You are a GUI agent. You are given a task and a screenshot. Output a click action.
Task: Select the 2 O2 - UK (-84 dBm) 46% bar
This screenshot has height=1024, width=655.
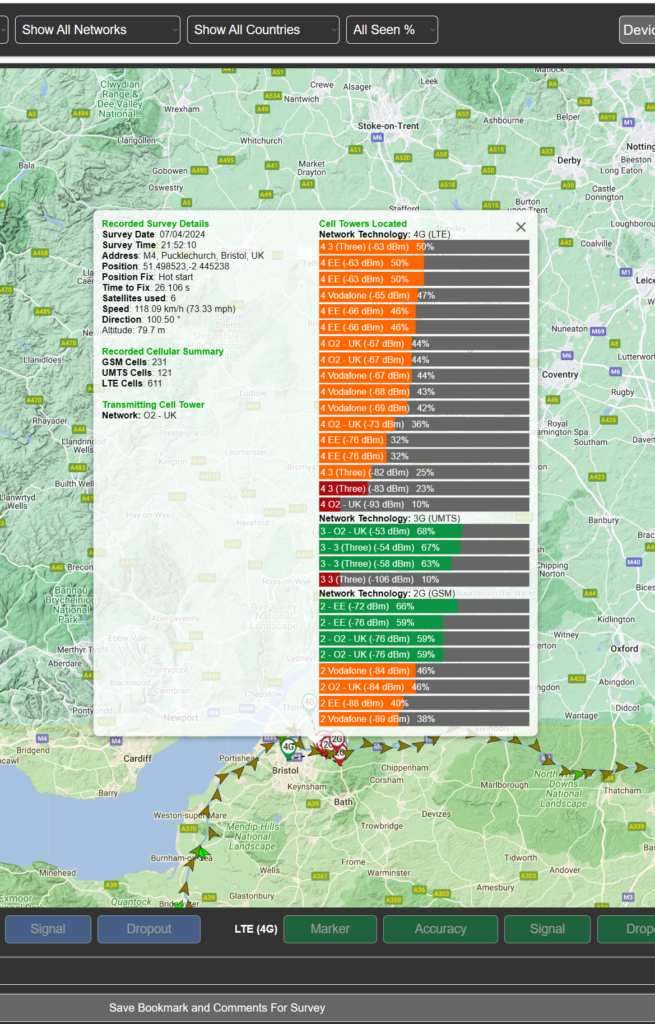point(424,687)
